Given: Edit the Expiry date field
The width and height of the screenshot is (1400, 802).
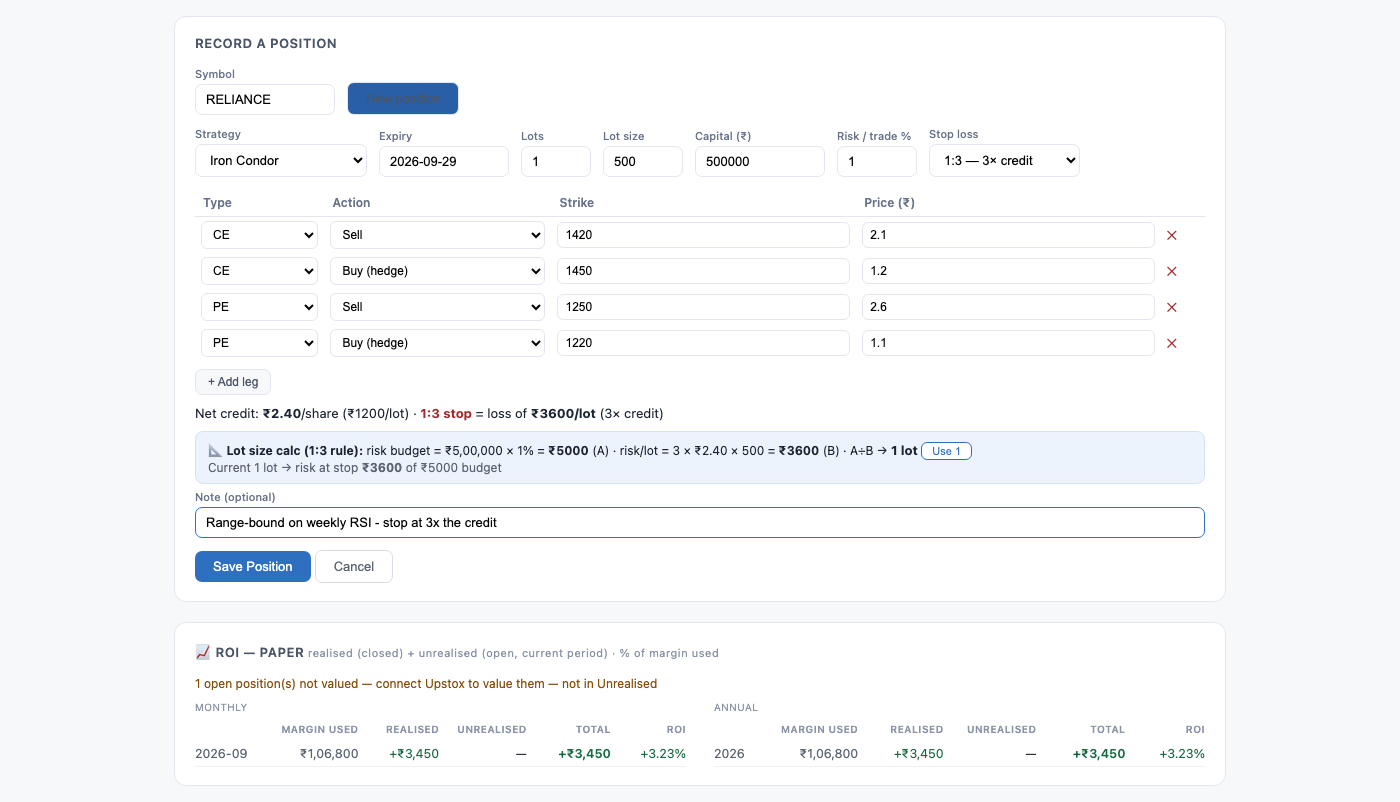Looking at the screenshot, I should click(444, 161).
